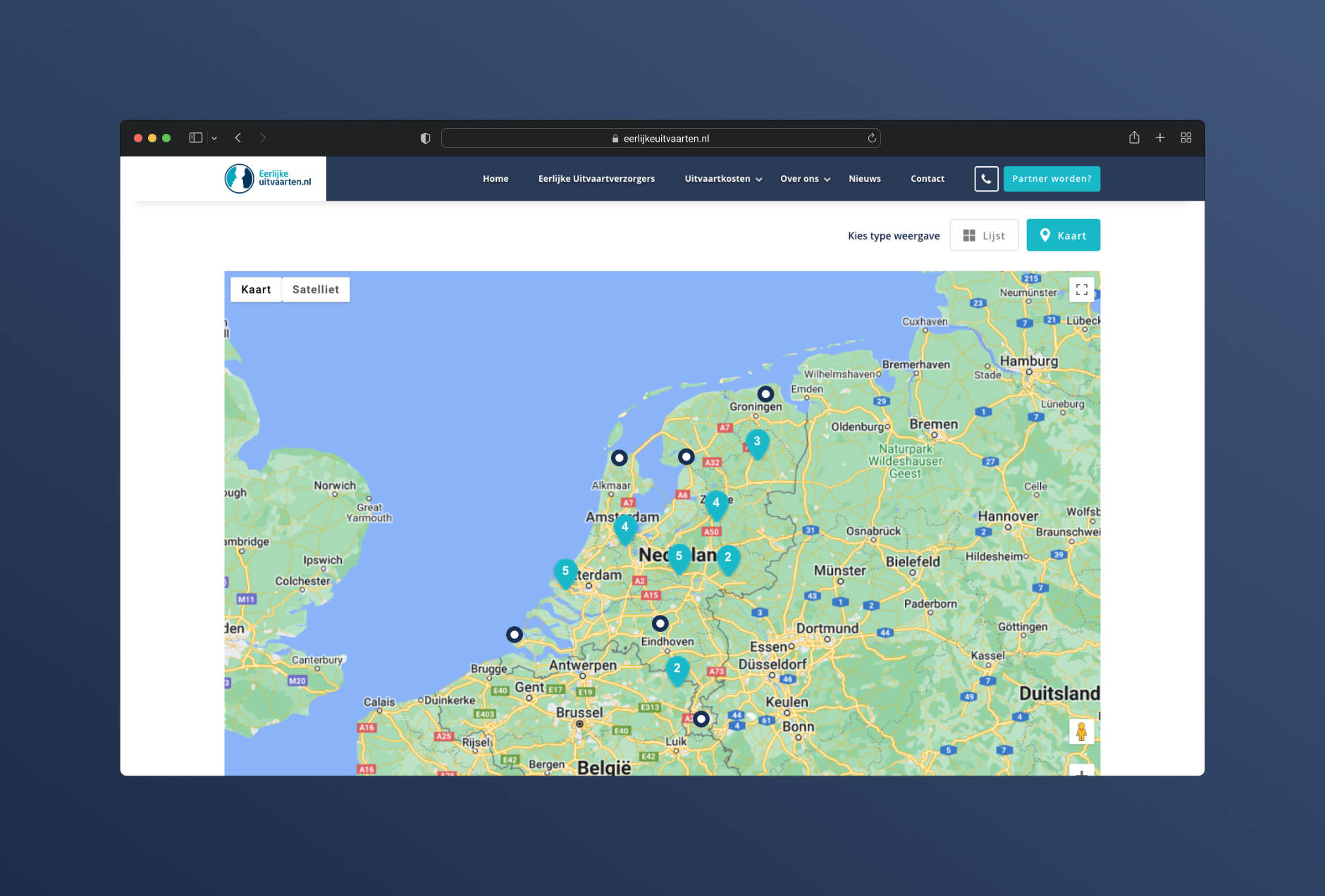Image resolution: width=1325 pixels, height=896 pixels.
Task: Go to the Nieuws page
Action: click(865, 179)
